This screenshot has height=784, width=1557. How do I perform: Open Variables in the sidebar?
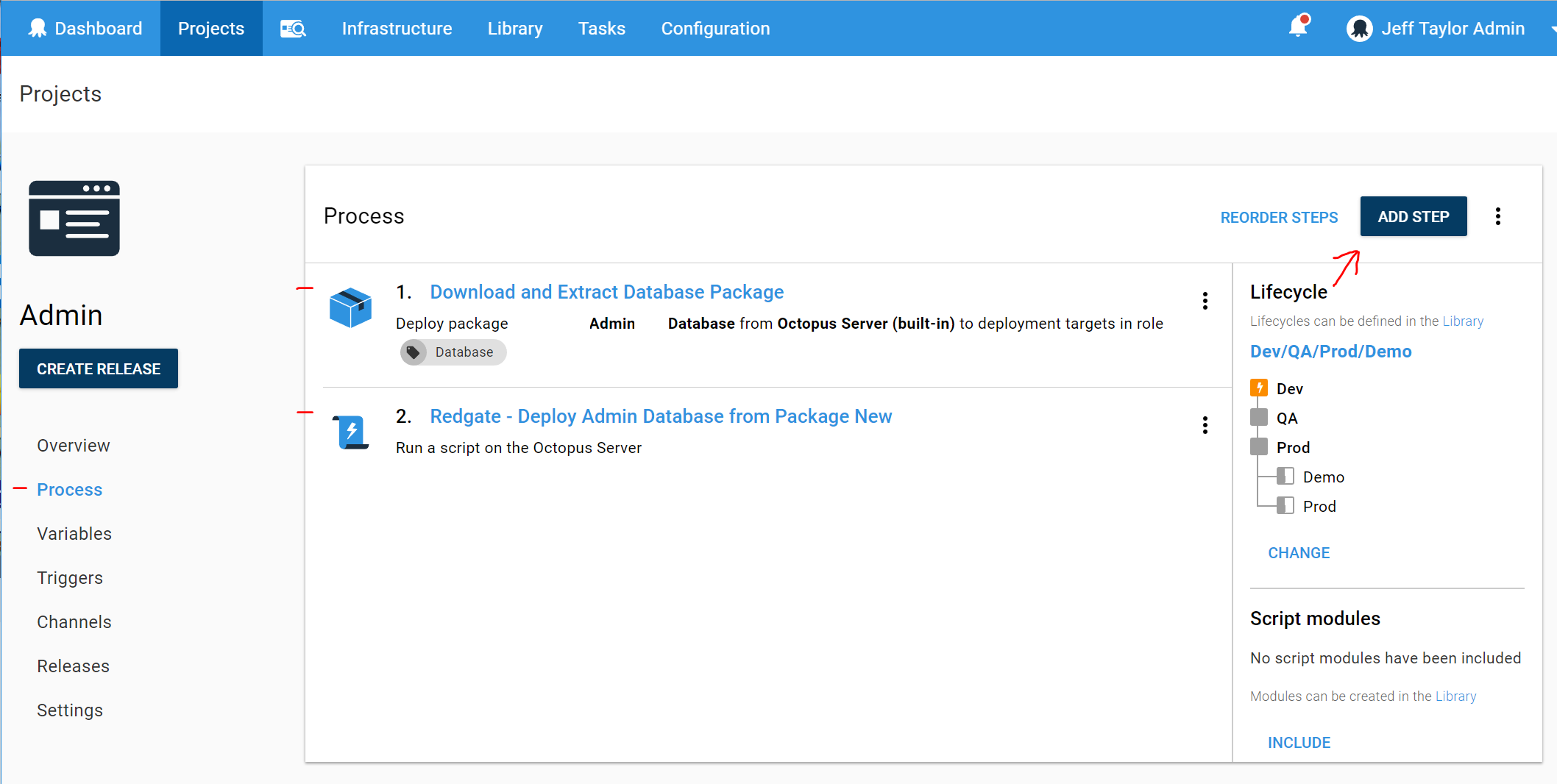point(74,534)
